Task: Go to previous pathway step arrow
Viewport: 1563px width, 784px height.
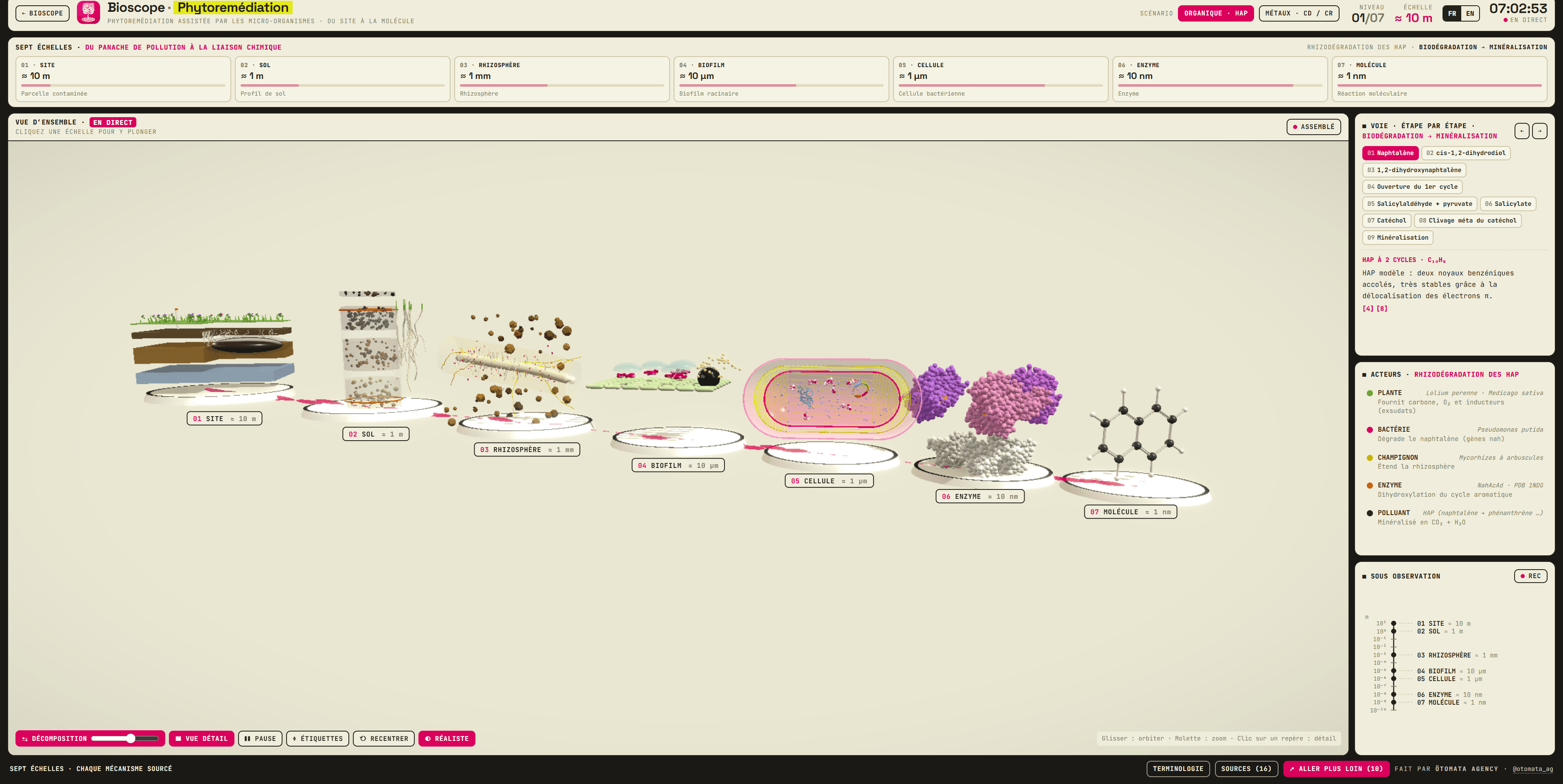Action: (1522, 131)
